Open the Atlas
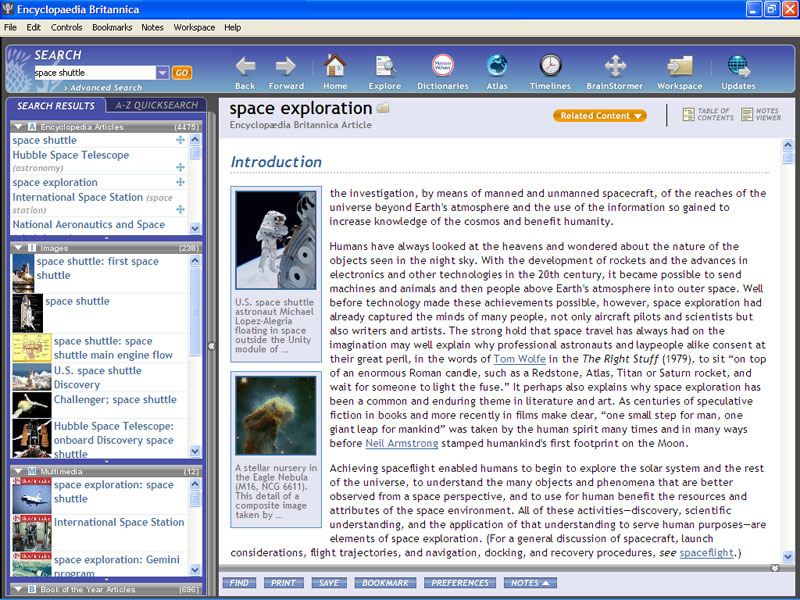Screen dimensions: 800x600 (497, 66)
